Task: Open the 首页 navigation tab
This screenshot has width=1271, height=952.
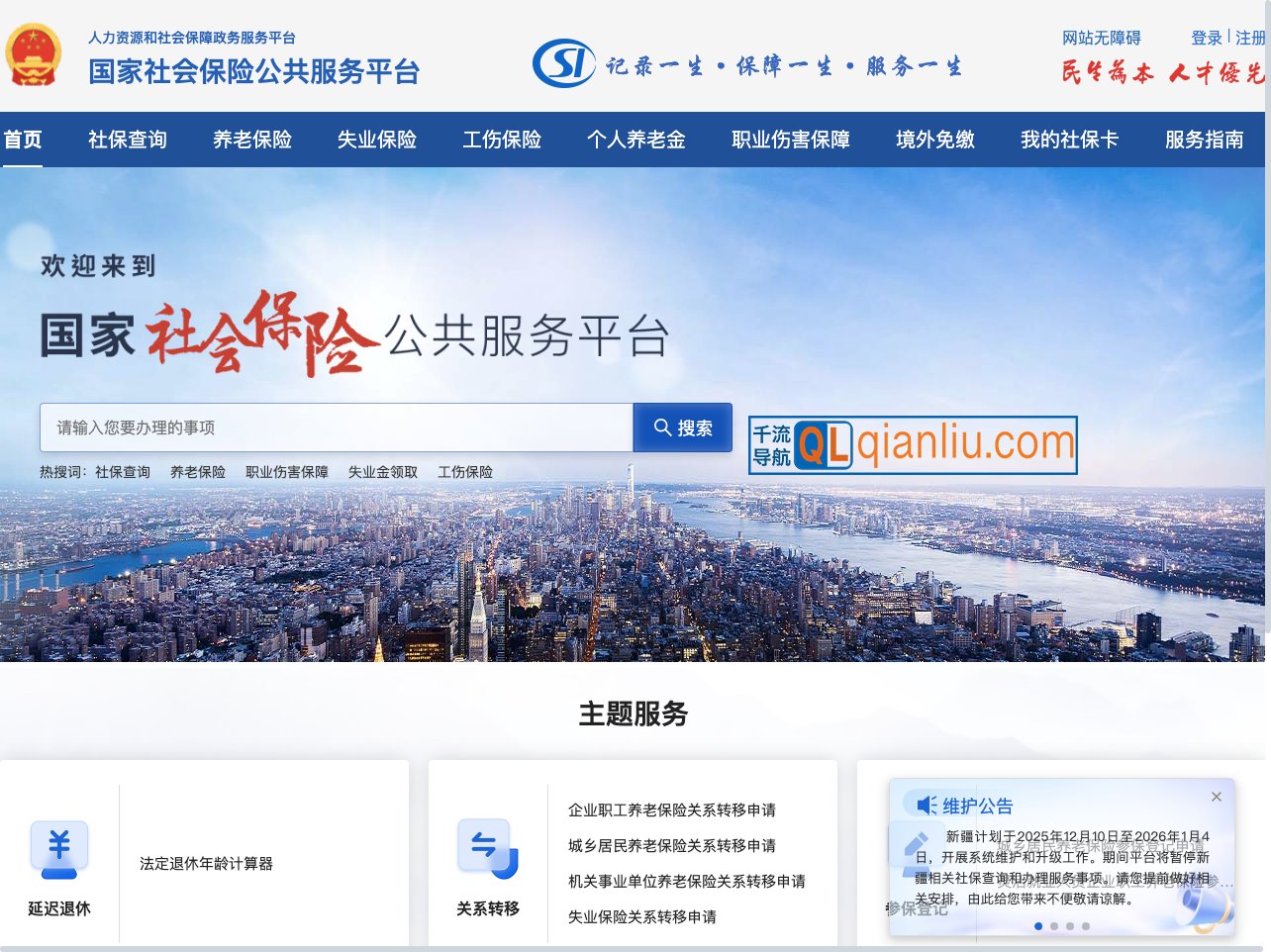Action: [24, 139]
